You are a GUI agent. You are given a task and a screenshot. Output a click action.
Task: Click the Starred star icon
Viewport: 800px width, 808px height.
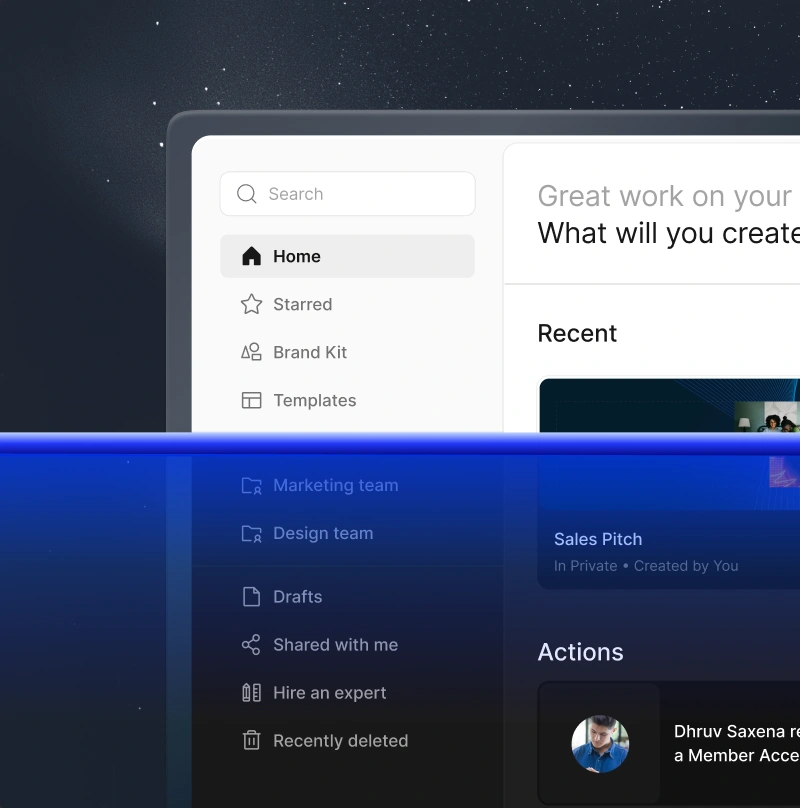(252, 304)
